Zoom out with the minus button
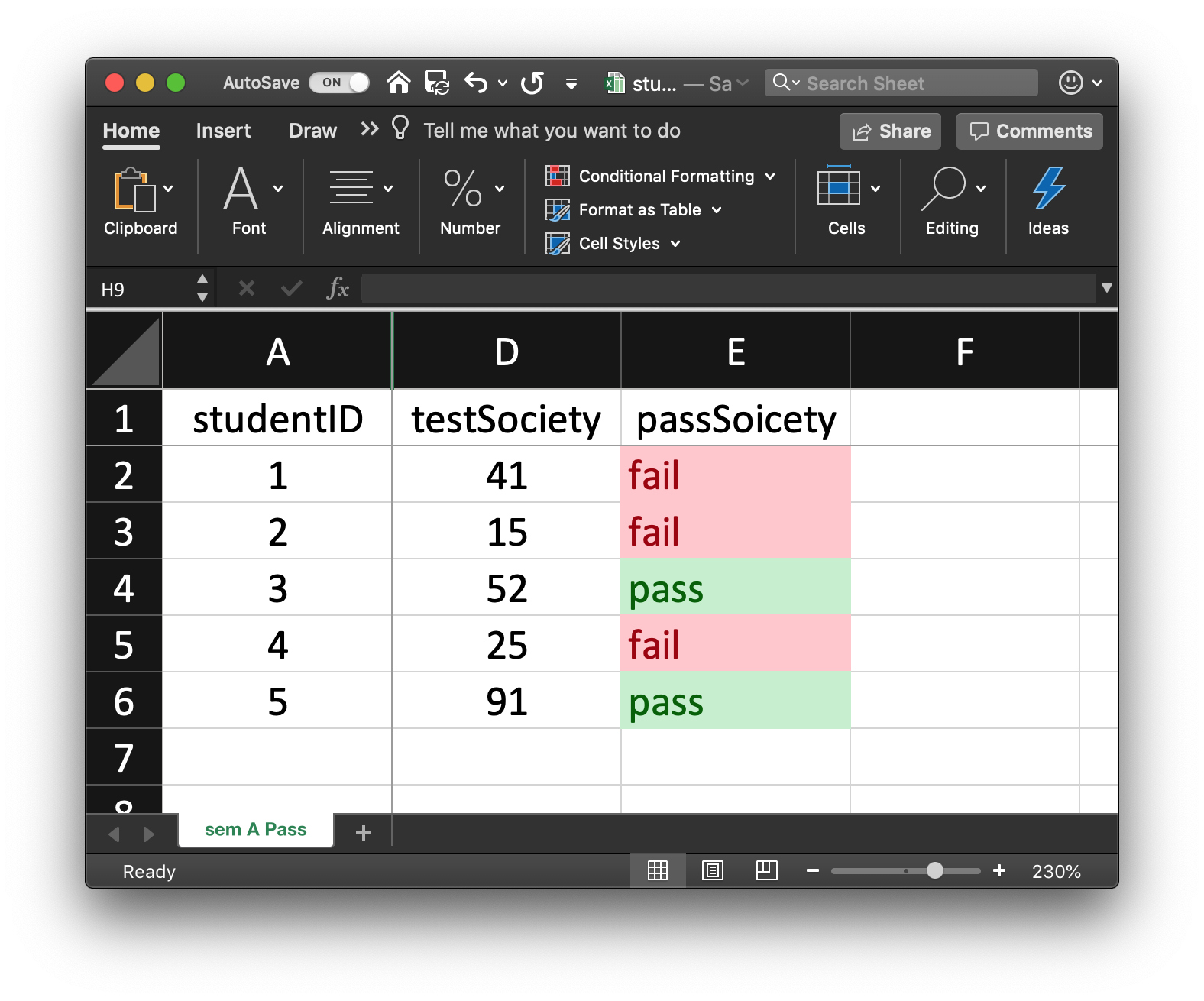1204x1001 pixels. click(813, 870)
